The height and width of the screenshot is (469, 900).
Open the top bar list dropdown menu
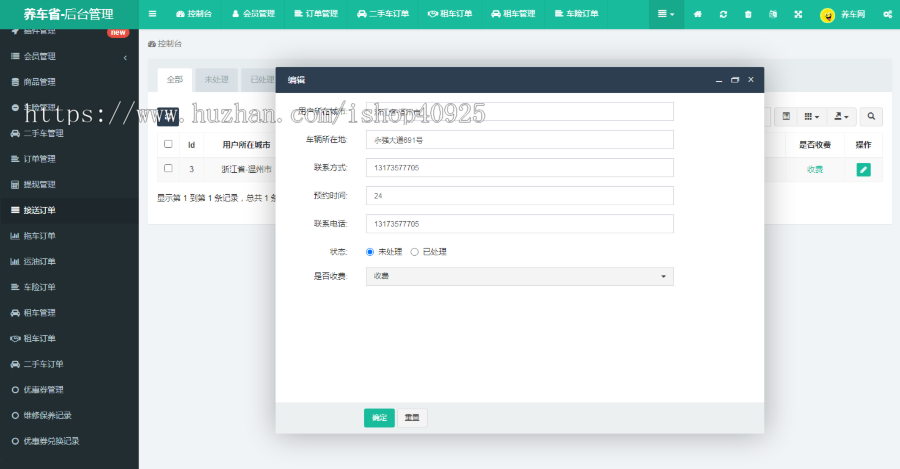click(x=666, y=14)
